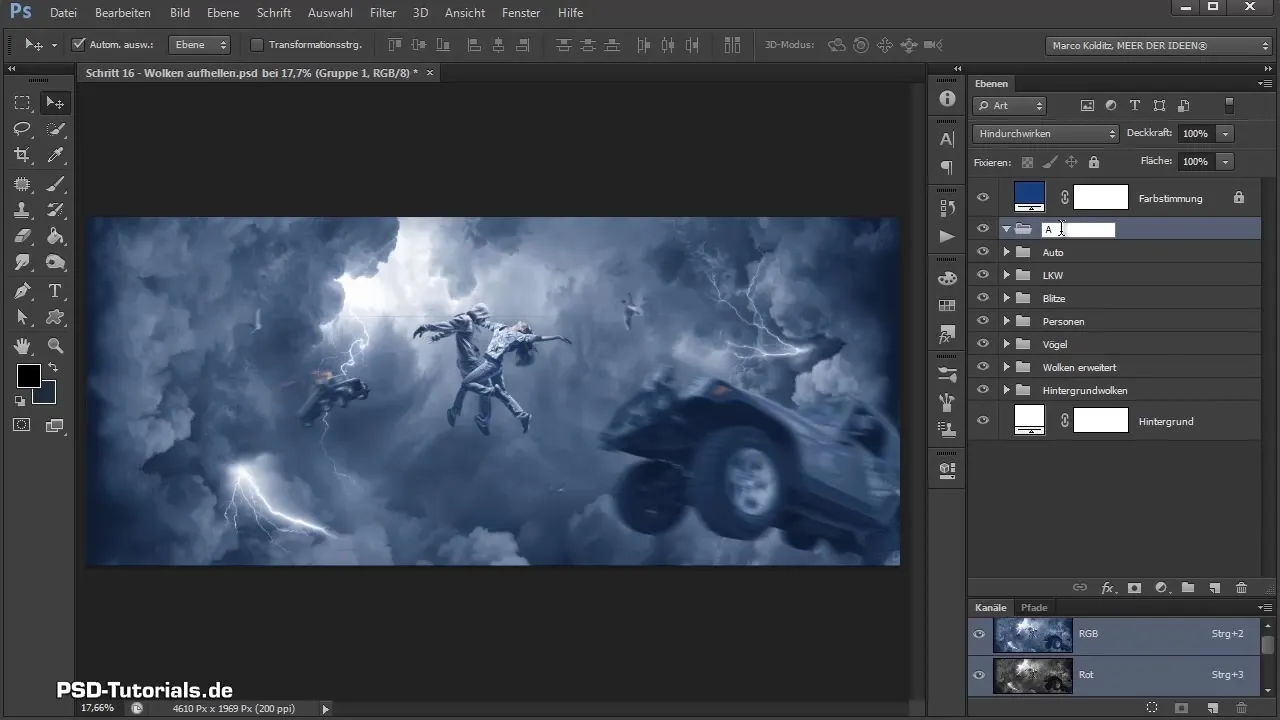Select the Horizontal Type tool
This screenshot has width=1280, height=720.
coord(55,291)
